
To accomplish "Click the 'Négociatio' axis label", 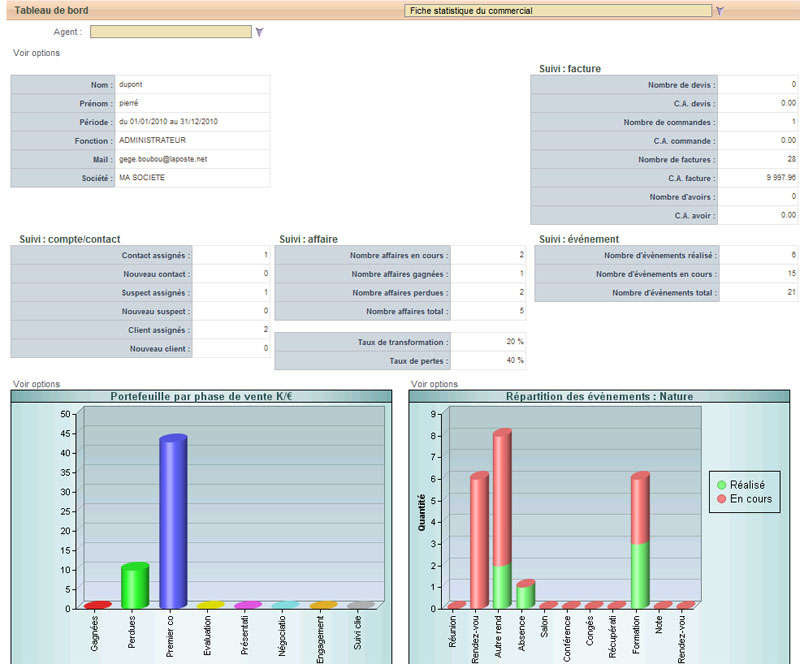I will [282, 636].
